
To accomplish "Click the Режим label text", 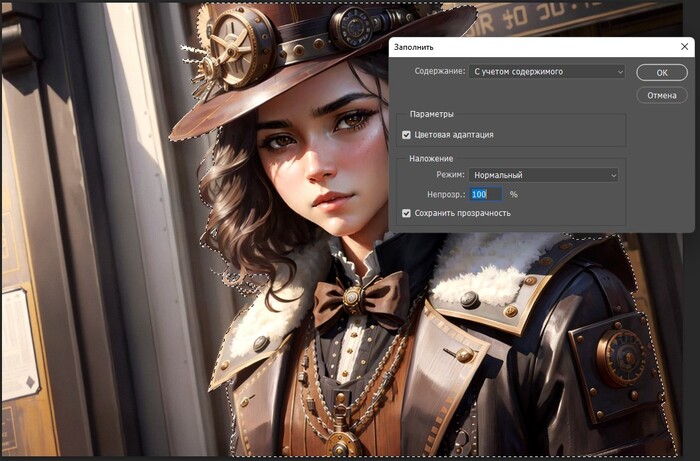I will pos(452,175).
